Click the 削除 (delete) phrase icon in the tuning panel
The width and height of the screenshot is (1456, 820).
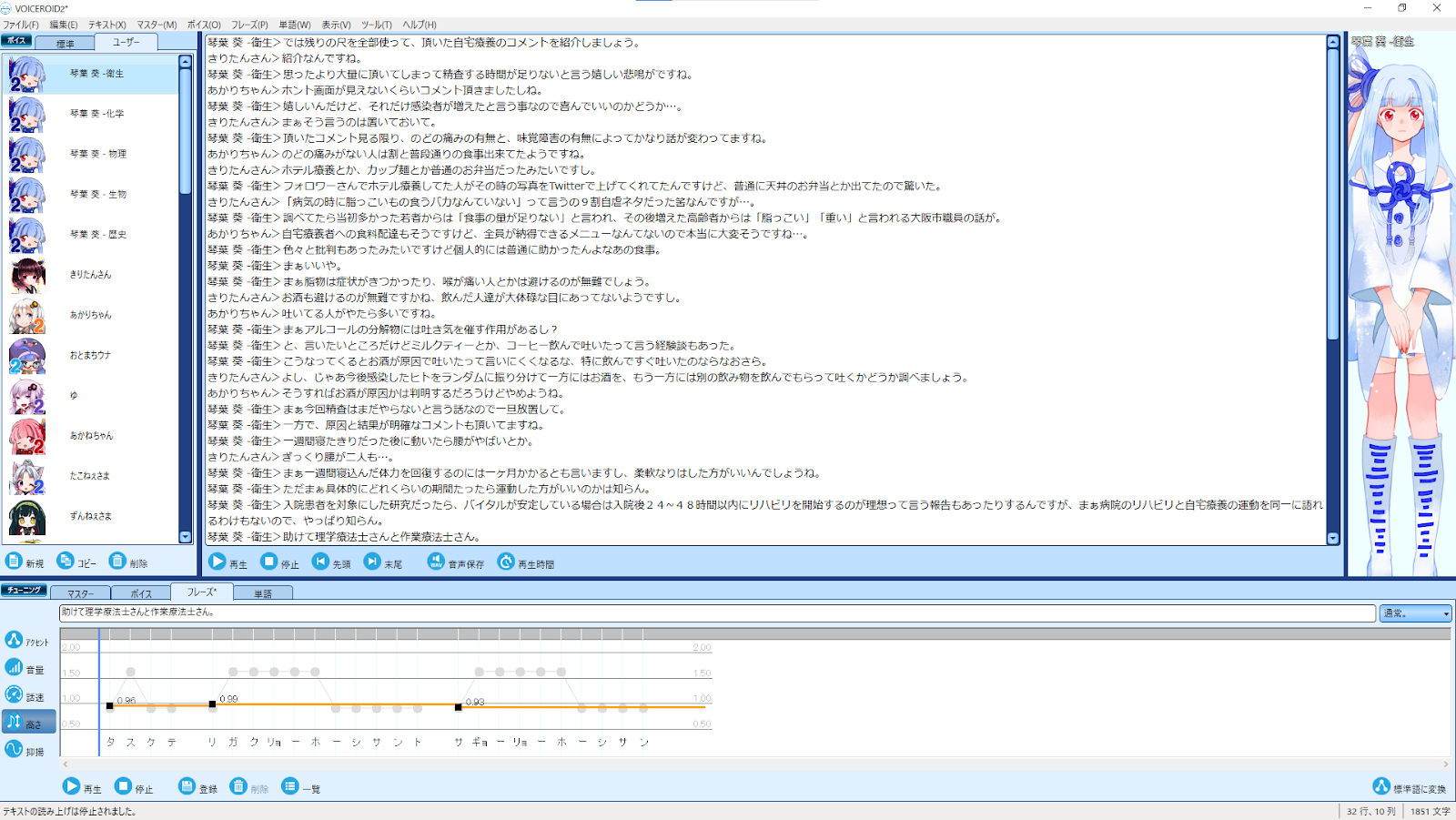point(238,786)
